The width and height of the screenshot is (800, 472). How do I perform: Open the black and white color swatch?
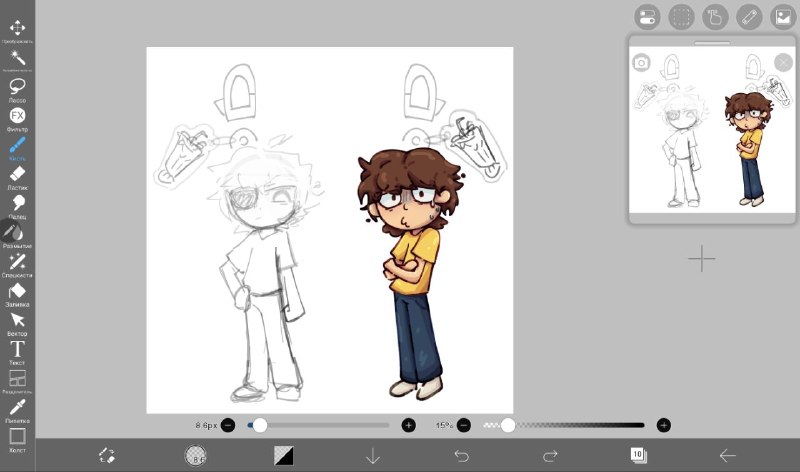pos(284,456)
